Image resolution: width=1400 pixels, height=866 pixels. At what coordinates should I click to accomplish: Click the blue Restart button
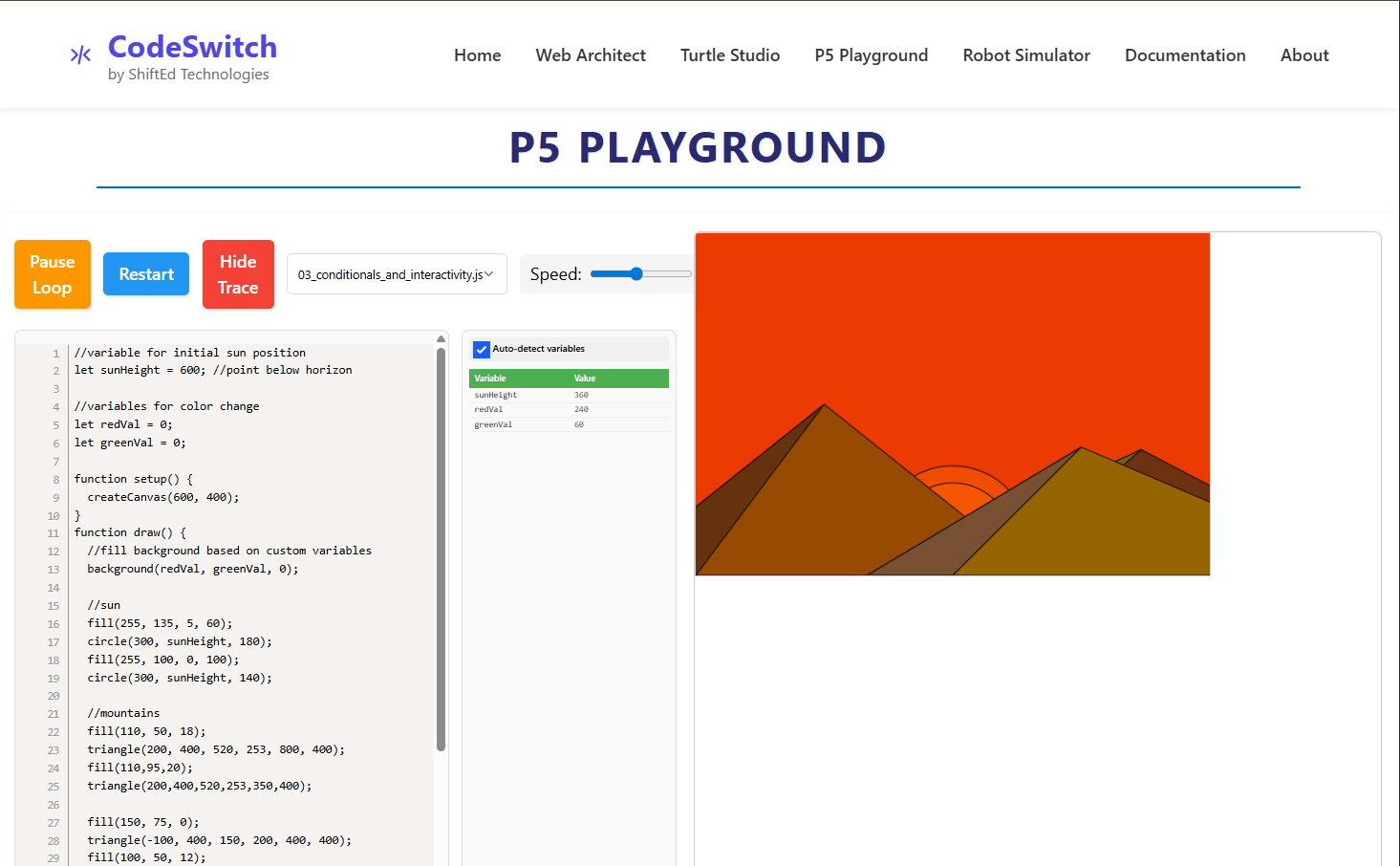point(146,274)
